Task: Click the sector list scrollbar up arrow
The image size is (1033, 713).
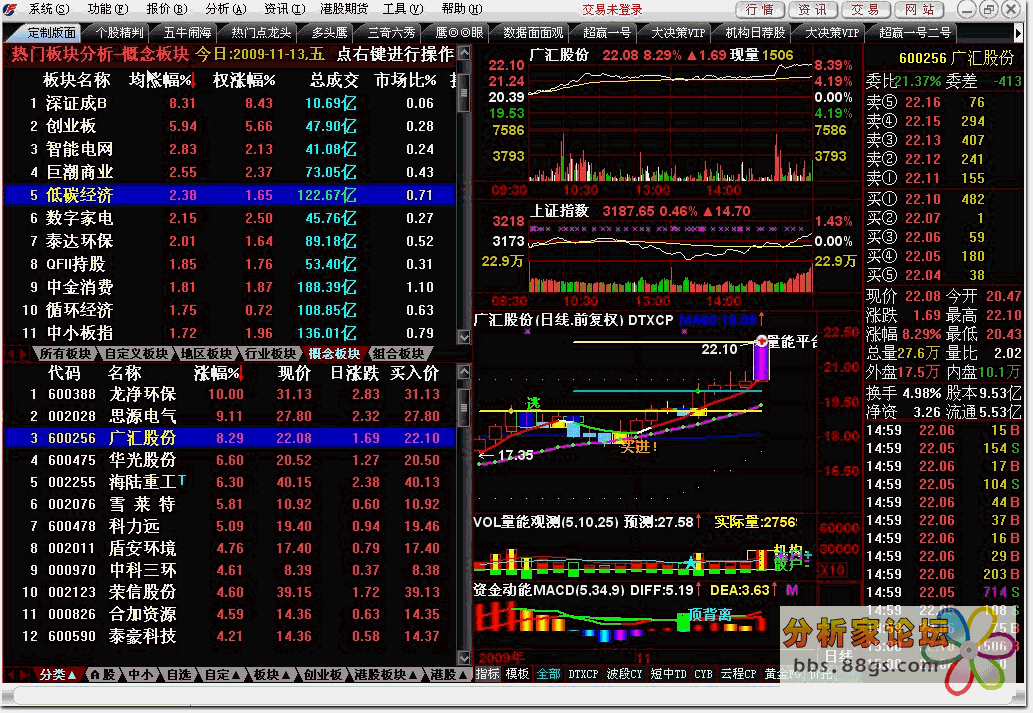Action: 464,53
